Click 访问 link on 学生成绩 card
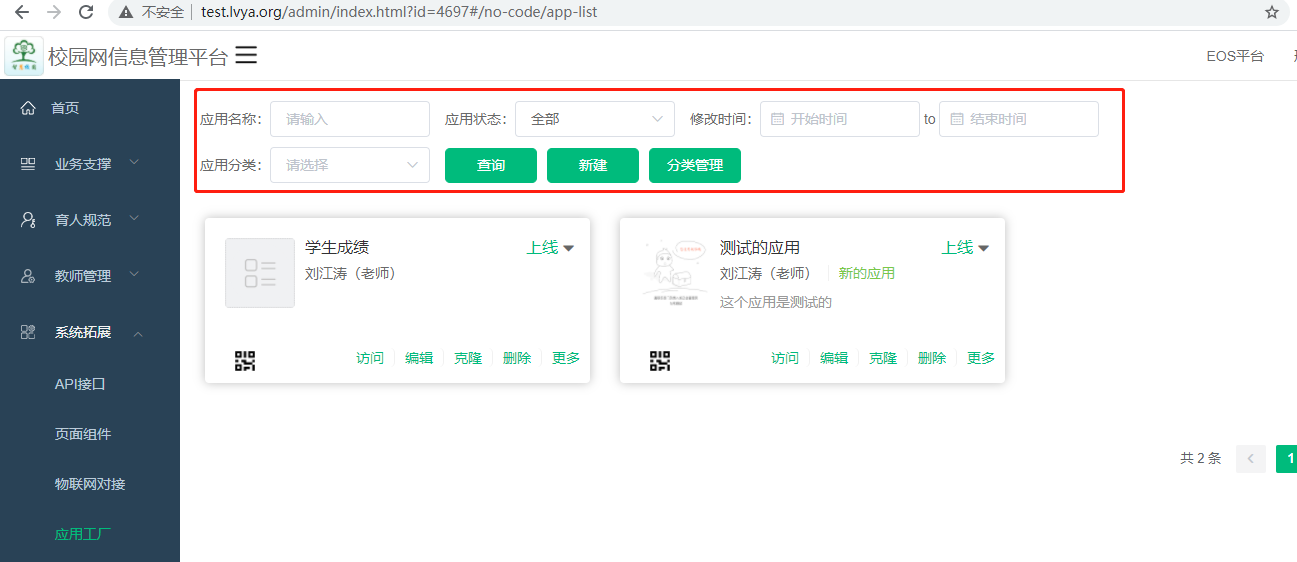 click(x=370, y=358)
